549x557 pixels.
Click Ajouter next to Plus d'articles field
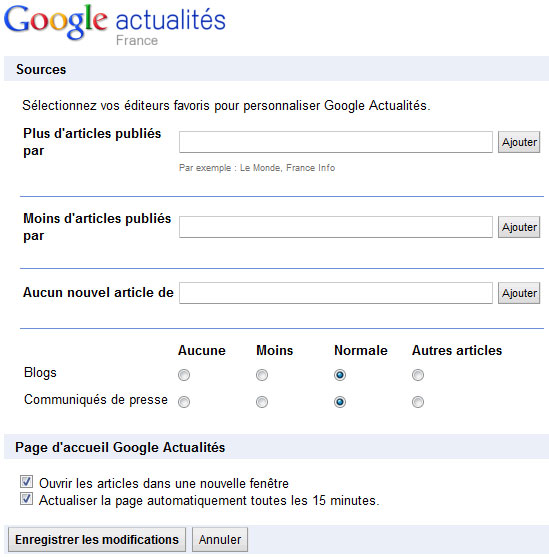(519, 142)
